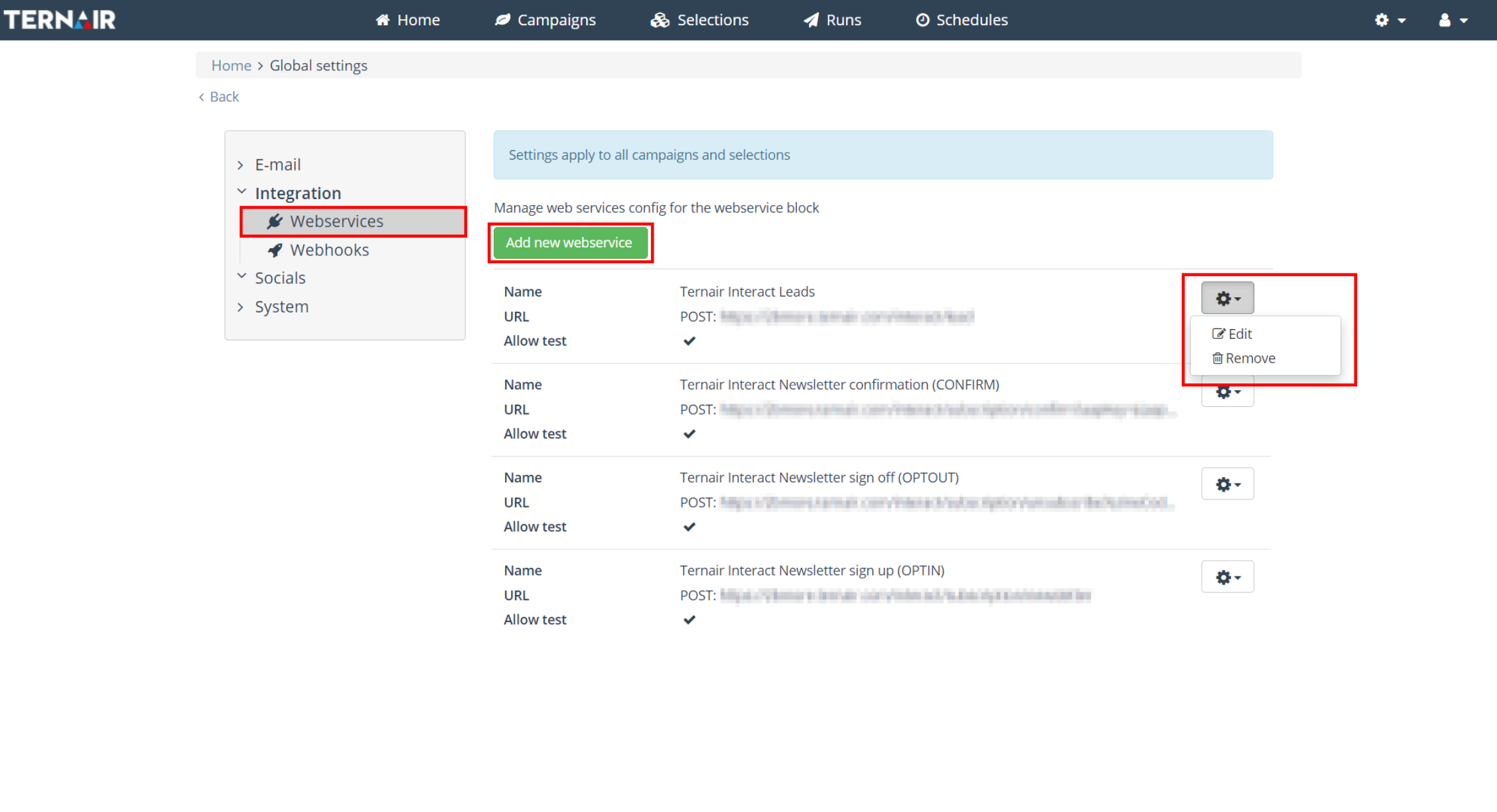Open gear menu for Newsletter sign off (OPTOUT)
This screenshot has height=812, width=1497.
pos(1228,484)
